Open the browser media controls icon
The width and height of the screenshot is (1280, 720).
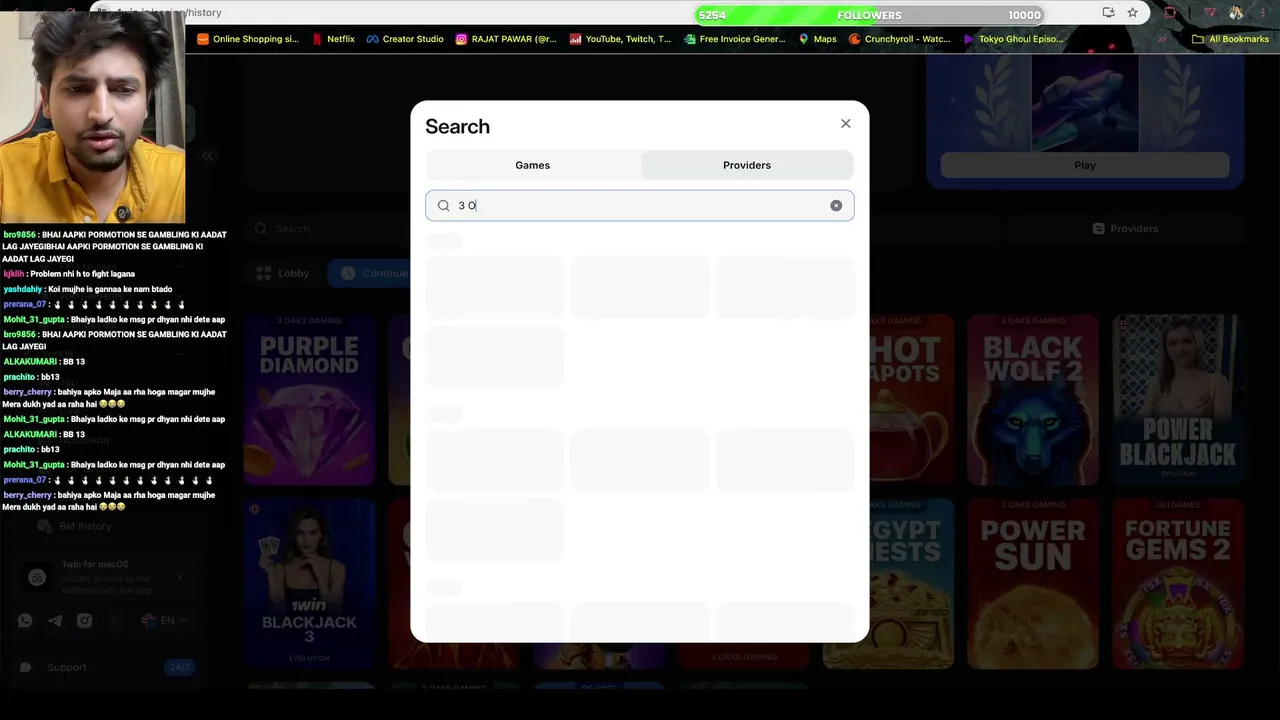(x=1210, y=13)
